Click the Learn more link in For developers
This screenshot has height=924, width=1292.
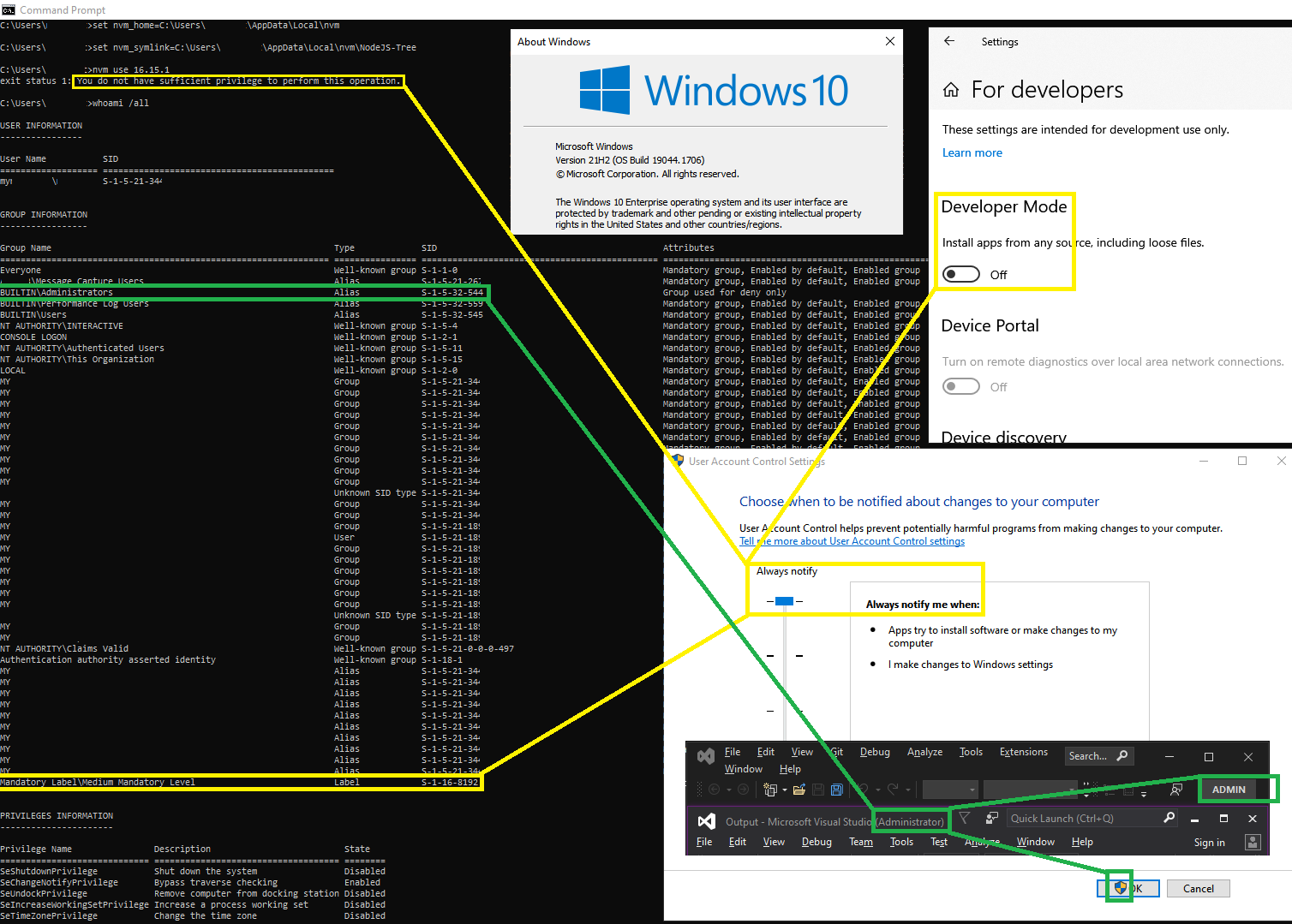(x=972, y=152)
